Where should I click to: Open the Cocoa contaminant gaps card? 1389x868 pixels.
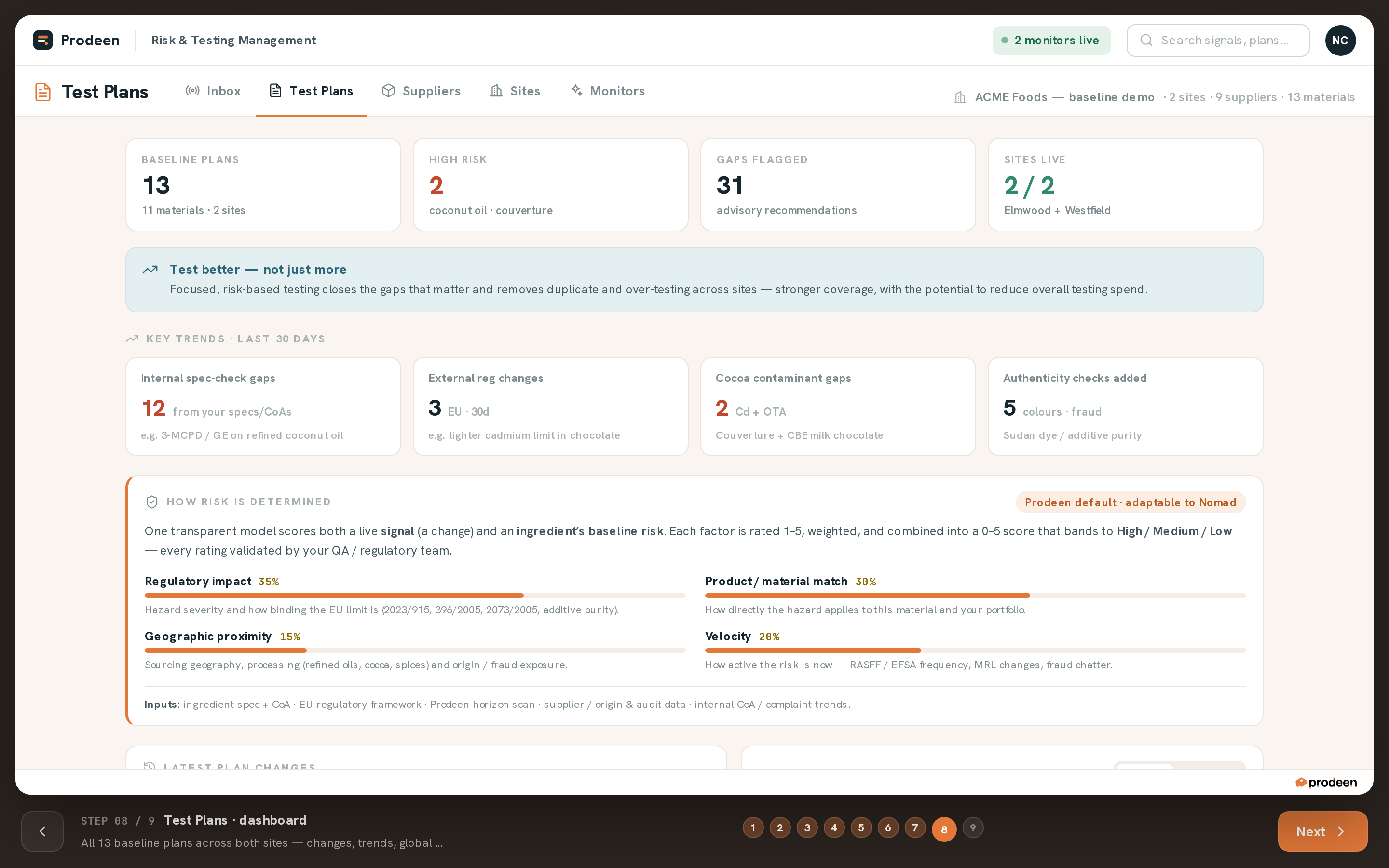pos(838,407)
